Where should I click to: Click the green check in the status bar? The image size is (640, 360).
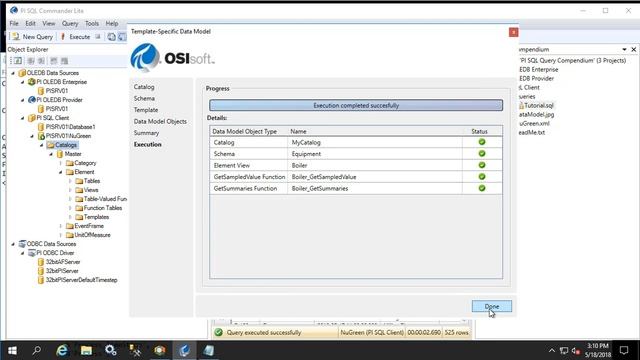click(x=218, y=333)
